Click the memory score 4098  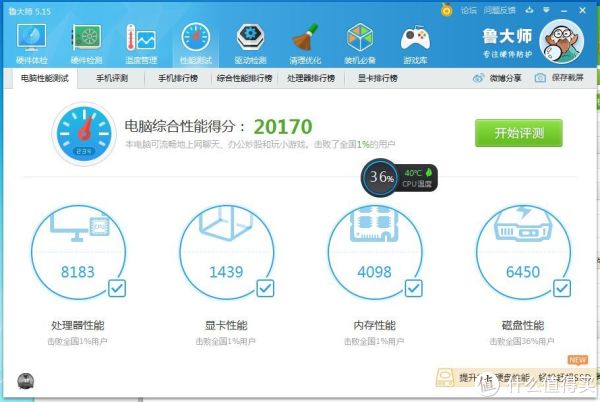(375, 272)
